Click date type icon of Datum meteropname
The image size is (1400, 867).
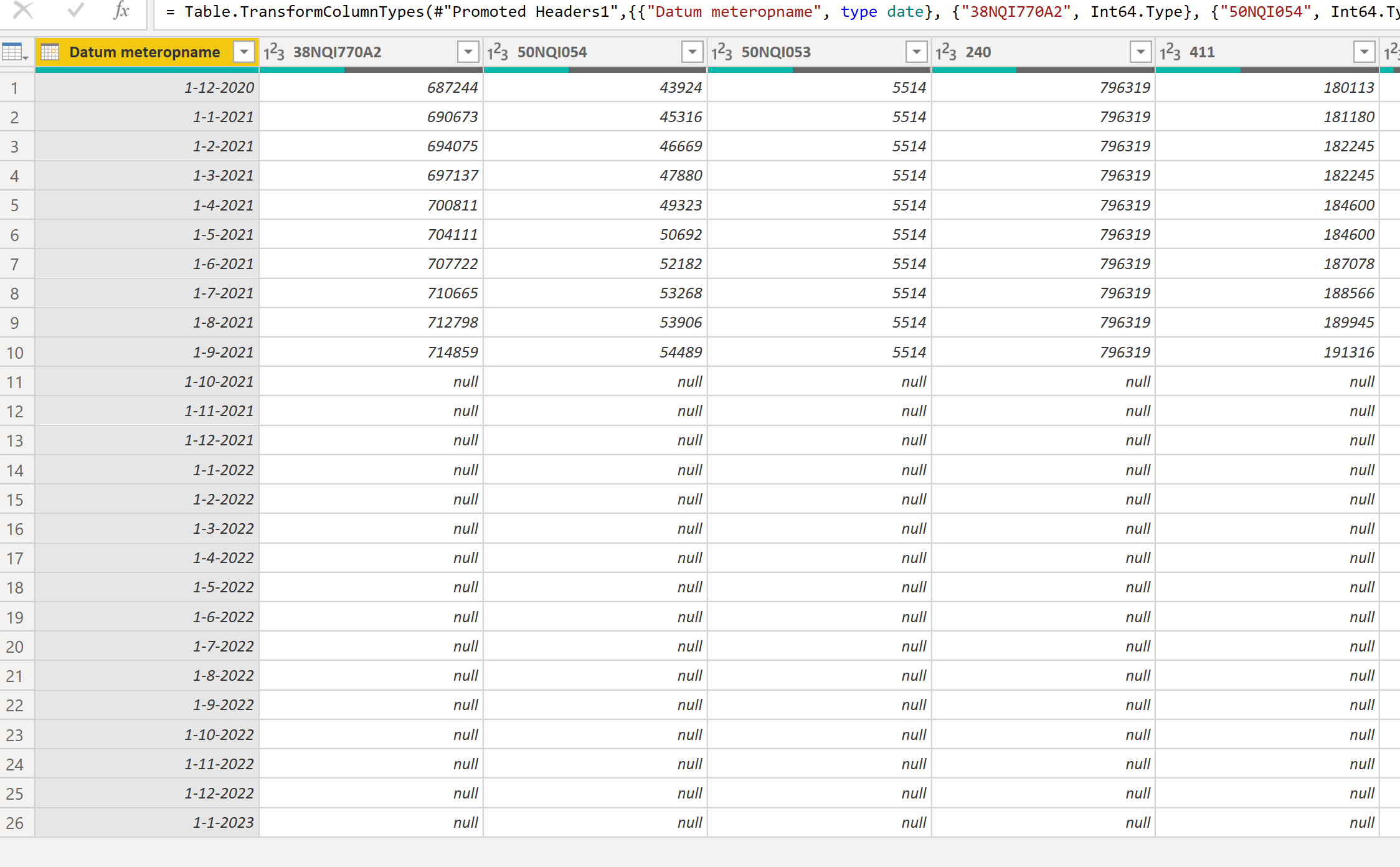click(50, 52)
